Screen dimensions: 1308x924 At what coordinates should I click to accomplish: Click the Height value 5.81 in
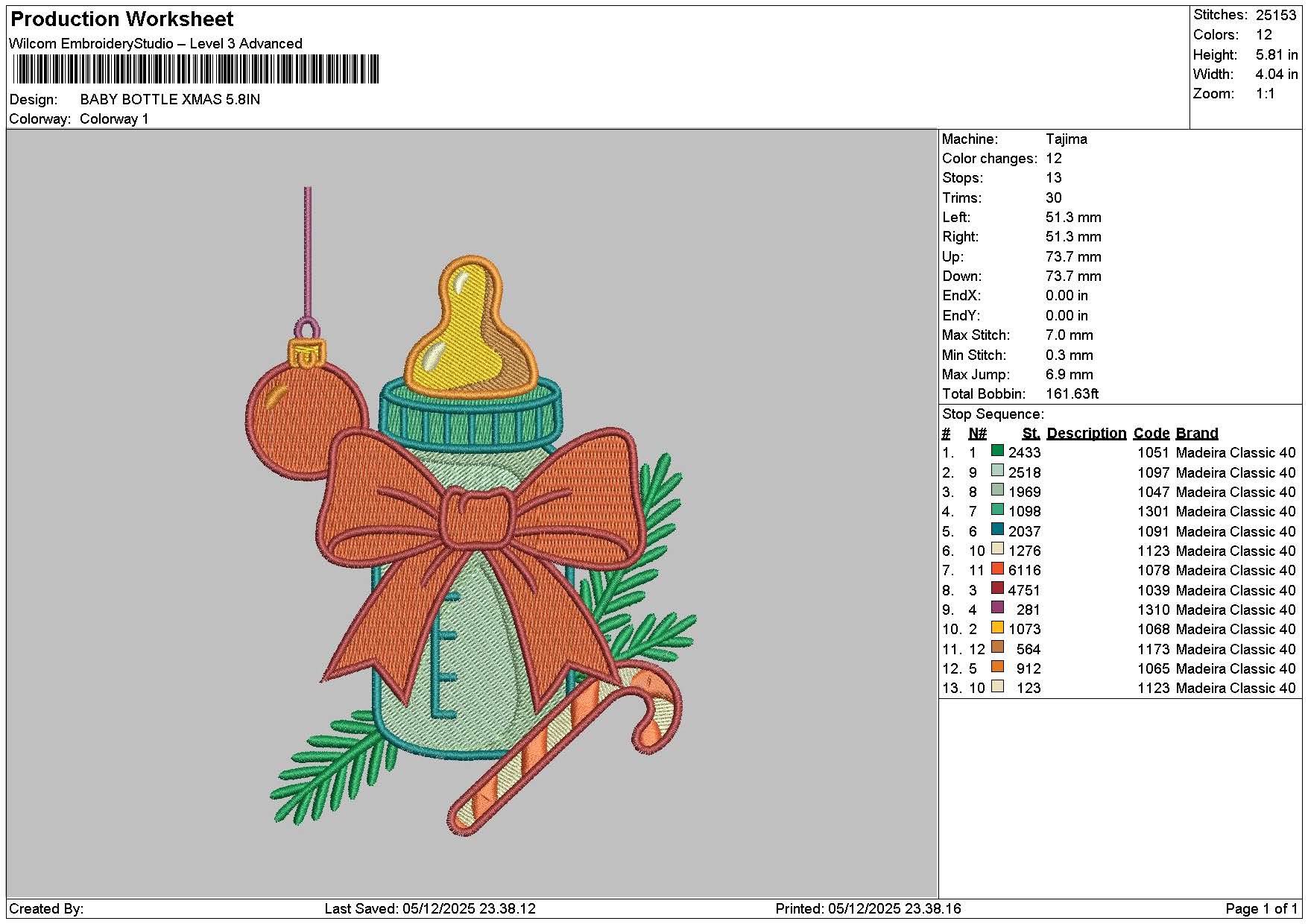point(1277,54)
